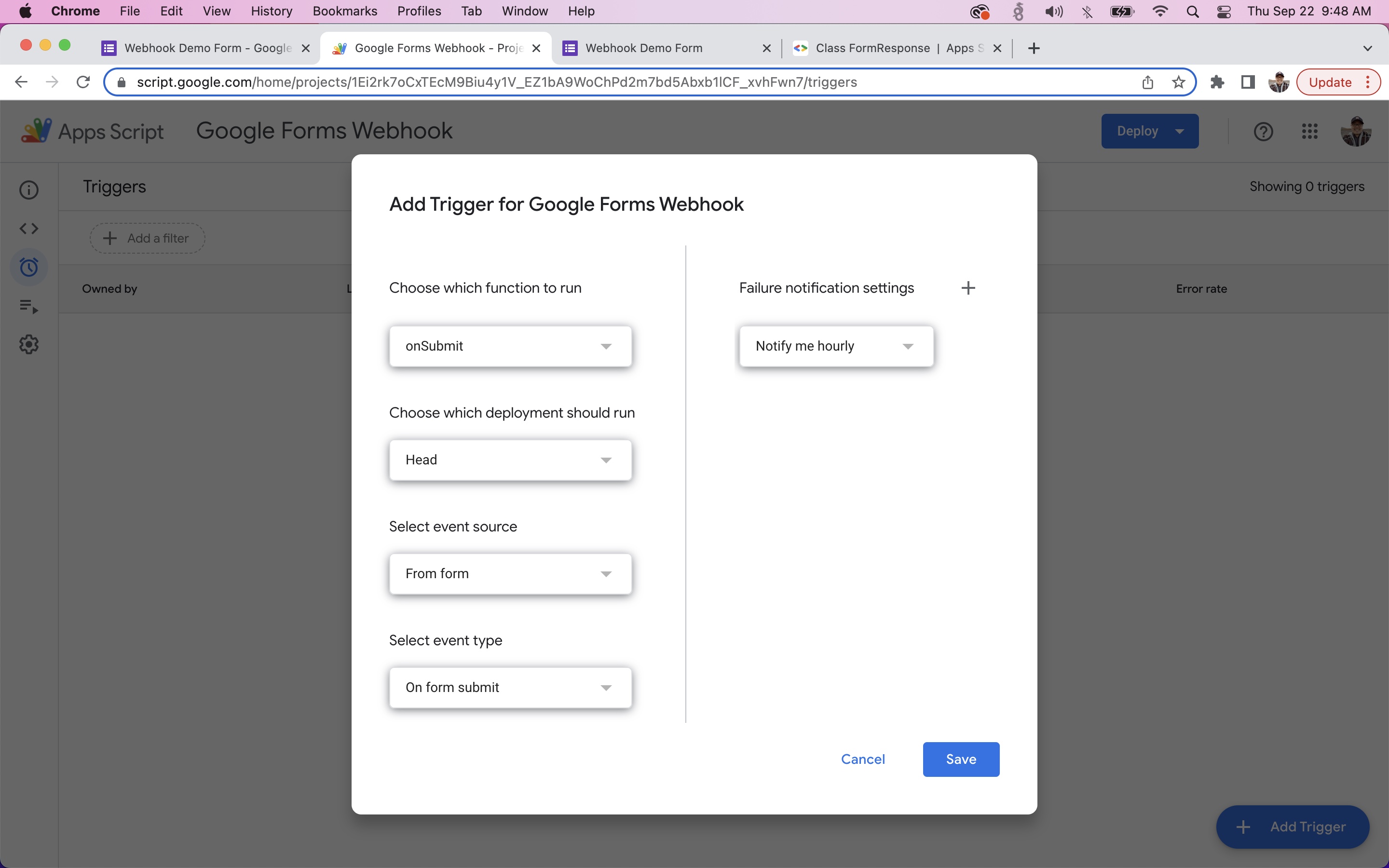The image size is (1389, 868).
Task: Open the Apple menu
Action: pos(25,12)
